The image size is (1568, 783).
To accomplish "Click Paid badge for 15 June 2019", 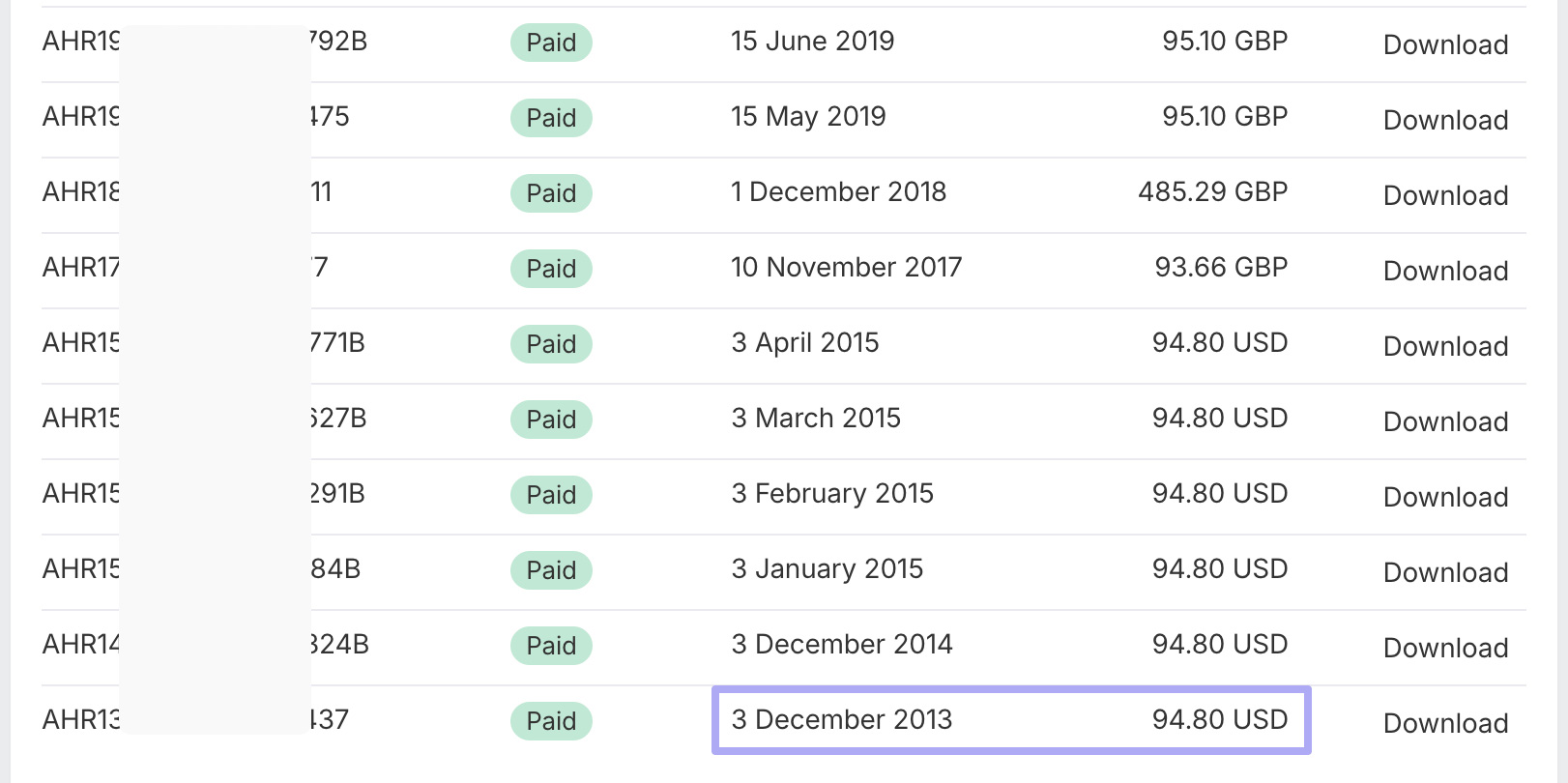I will [x=551, y=43].
